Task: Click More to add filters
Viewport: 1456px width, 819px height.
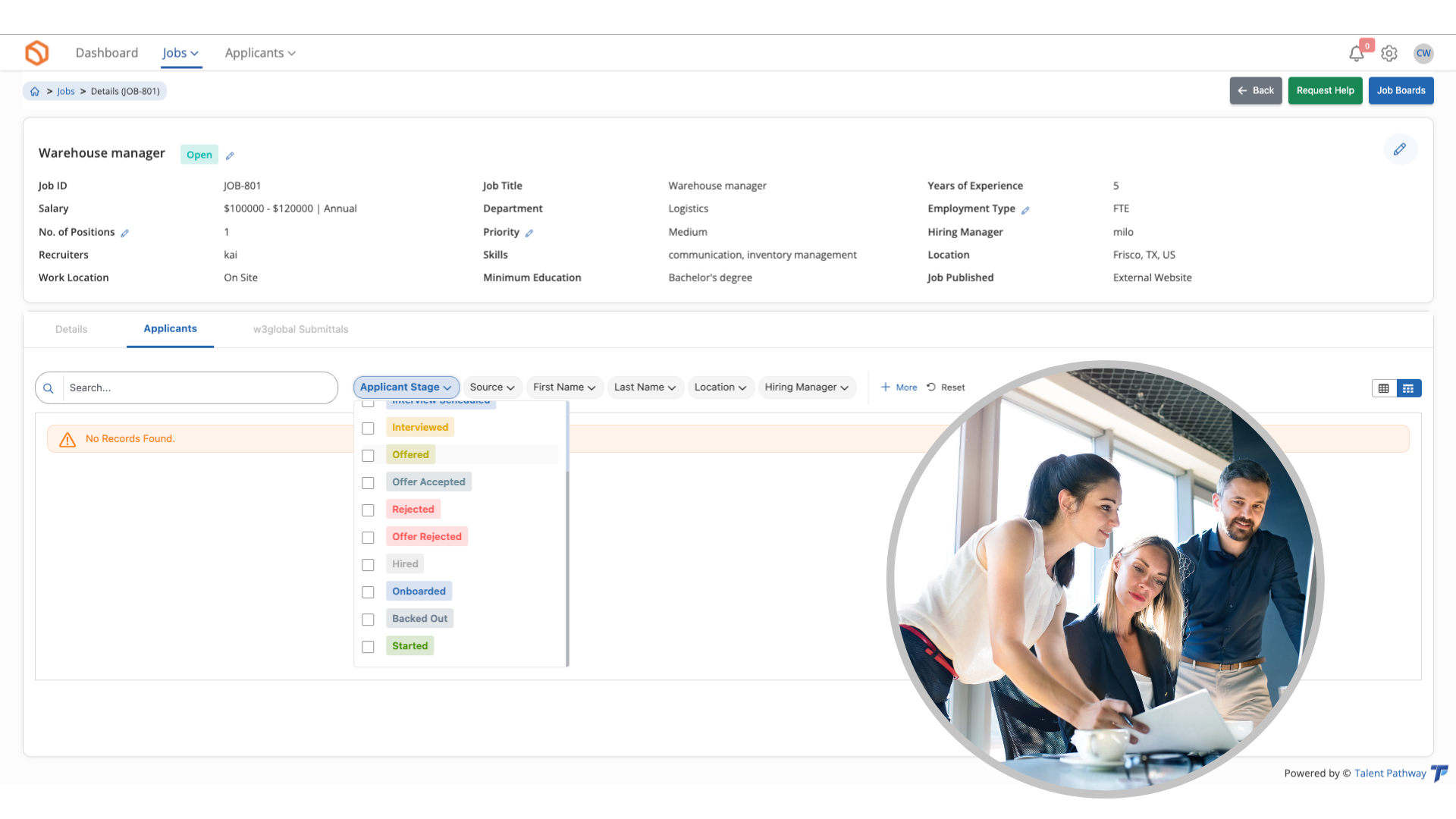Action: tap(899, 388)
